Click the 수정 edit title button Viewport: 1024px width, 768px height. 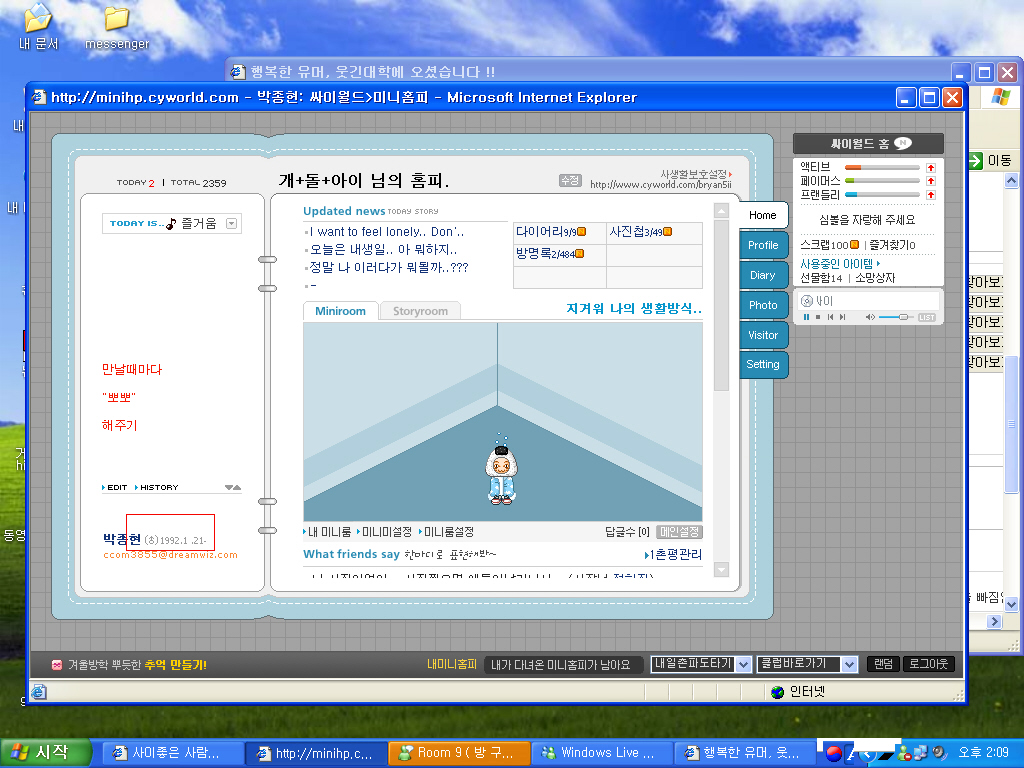[570, 180]
